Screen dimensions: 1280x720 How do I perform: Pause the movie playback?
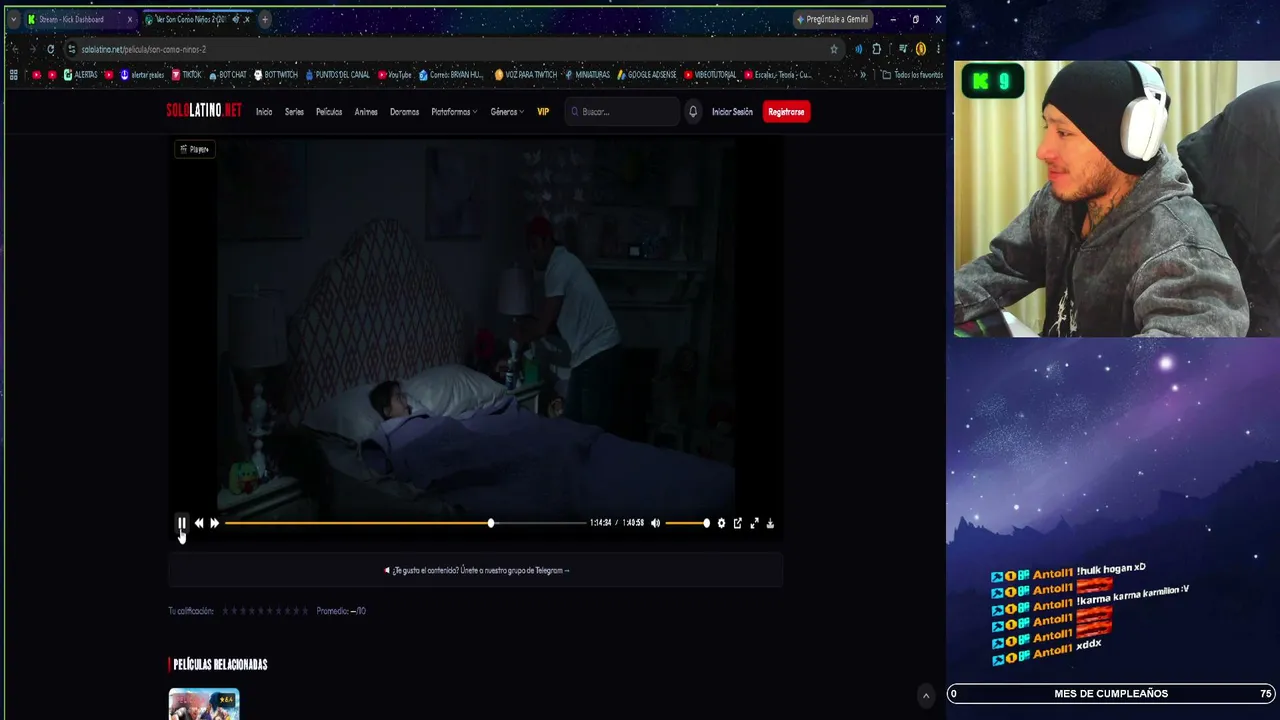pyautogui.click(x=182, y=523)
